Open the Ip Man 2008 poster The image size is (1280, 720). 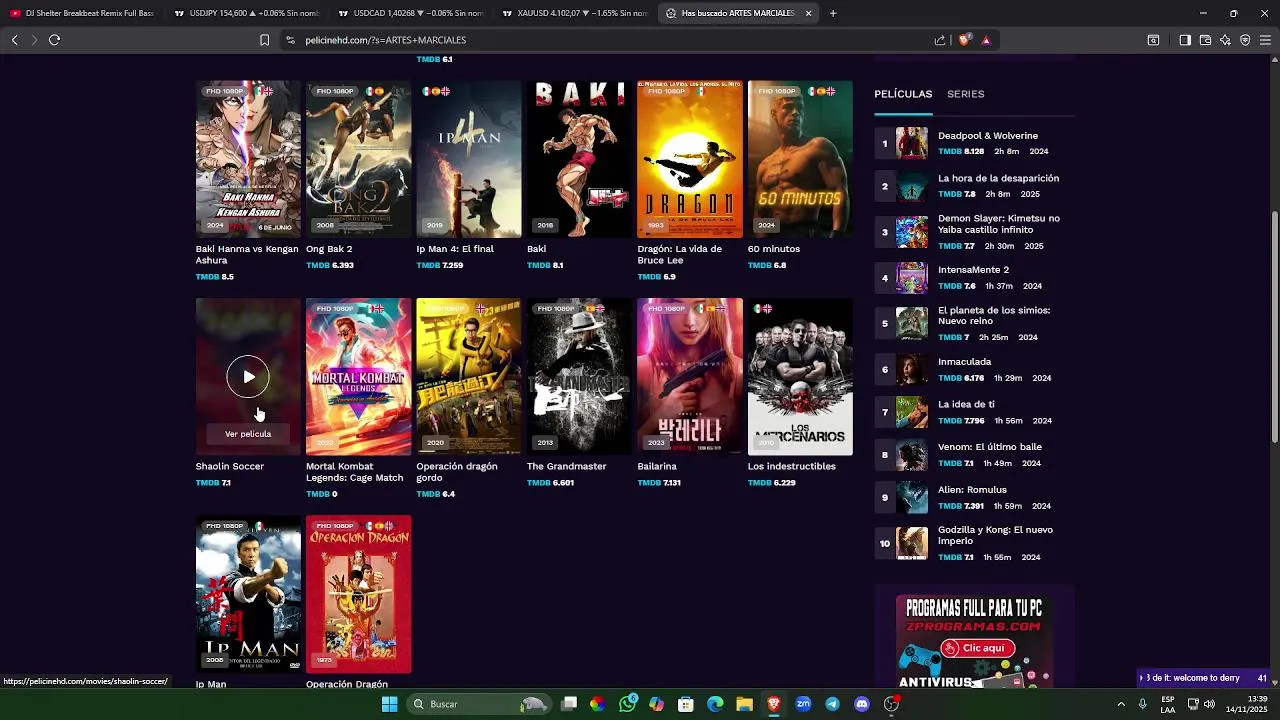248,593
